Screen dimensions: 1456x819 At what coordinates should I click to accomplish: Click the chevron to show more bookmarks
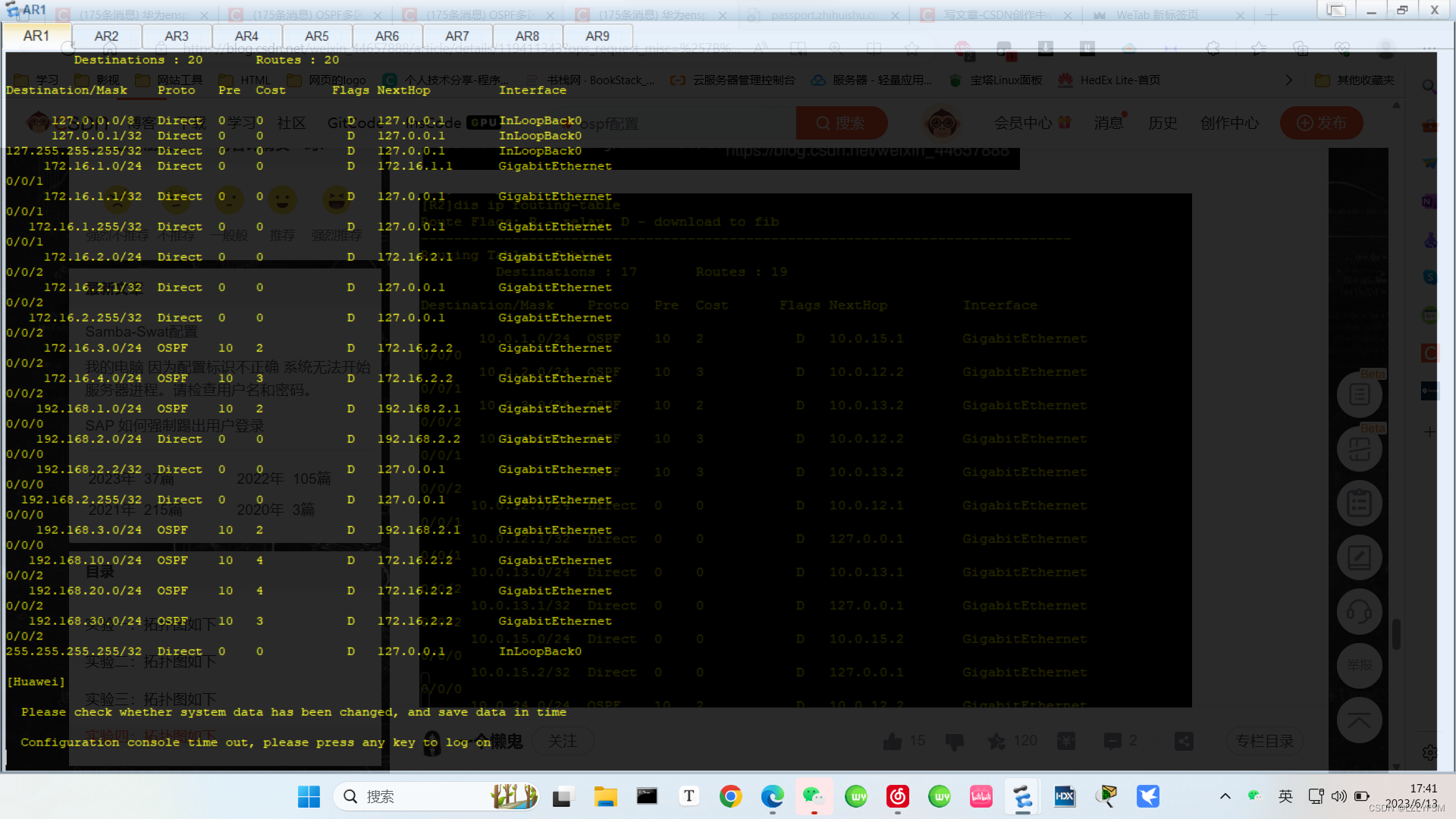point(1289,80)
